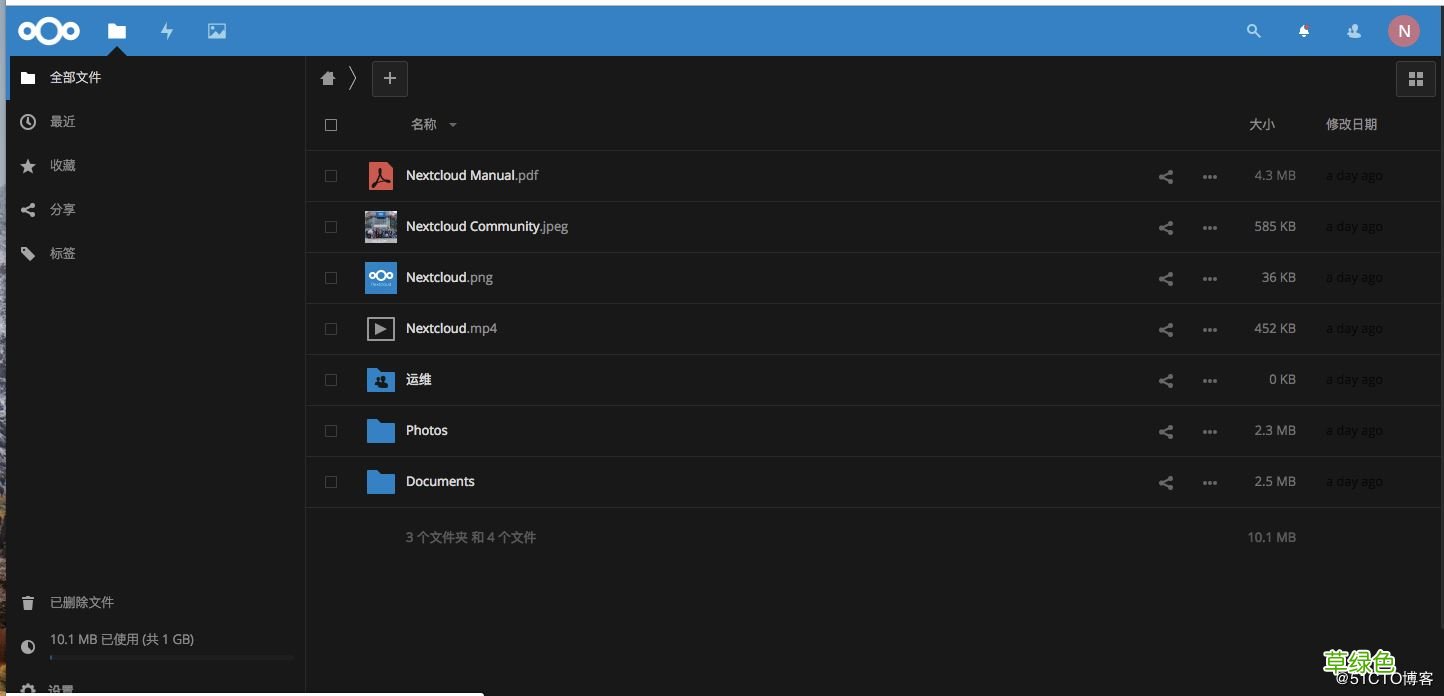1444x696 pixels.
Task: Open more actions for Nextcloud.mp4
Action: tap(1210, 329)
